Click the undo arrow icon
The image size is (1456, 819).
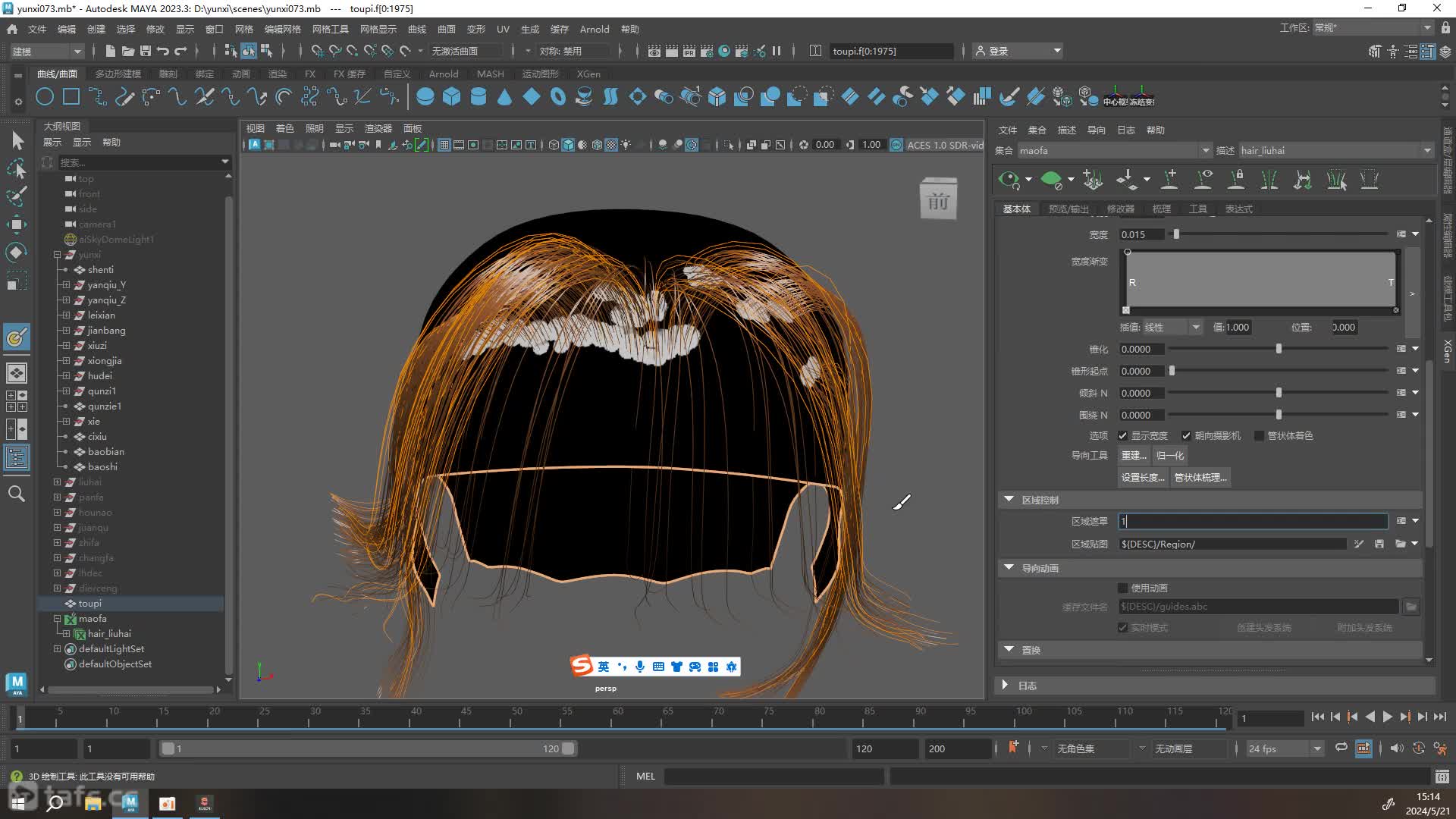[162, 51]
